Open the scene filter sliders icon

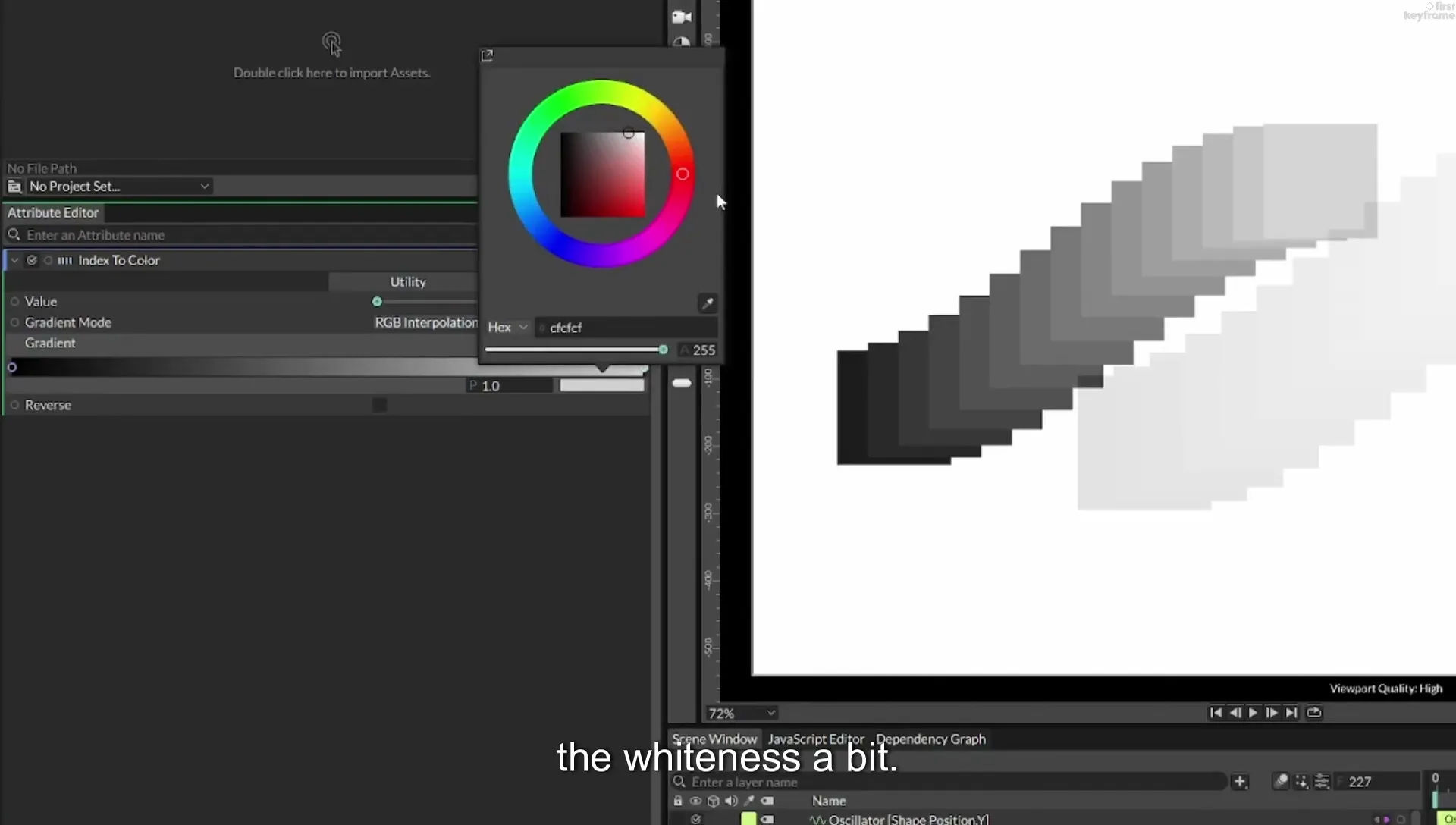1321,781
